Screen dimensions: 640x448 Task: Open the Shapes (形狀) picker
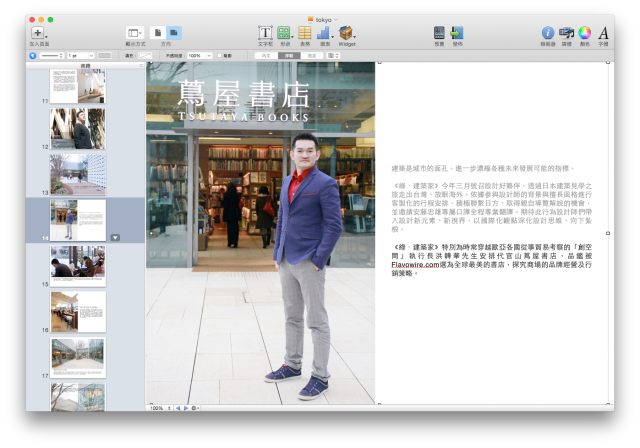click(284, 33)
